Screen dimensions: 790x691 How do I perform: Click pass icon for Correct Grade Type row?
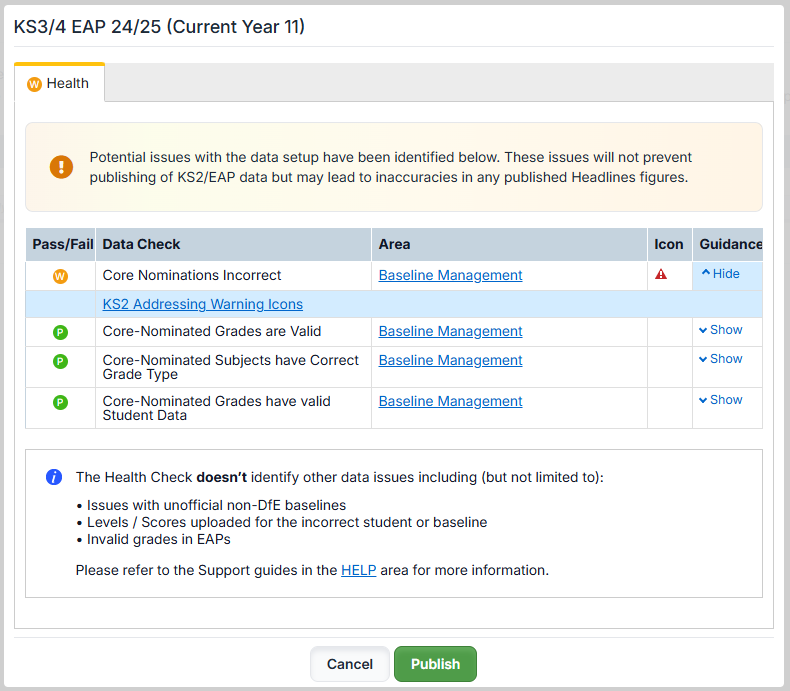point(60,361)
